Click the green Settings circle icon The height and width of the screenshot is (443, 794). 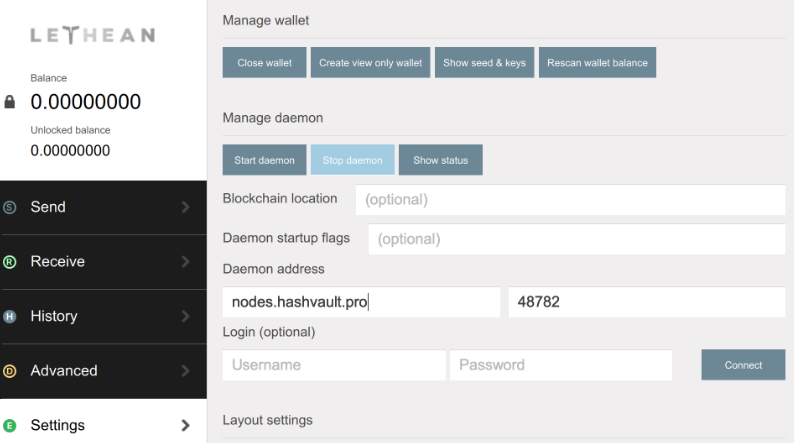[10, 425]
